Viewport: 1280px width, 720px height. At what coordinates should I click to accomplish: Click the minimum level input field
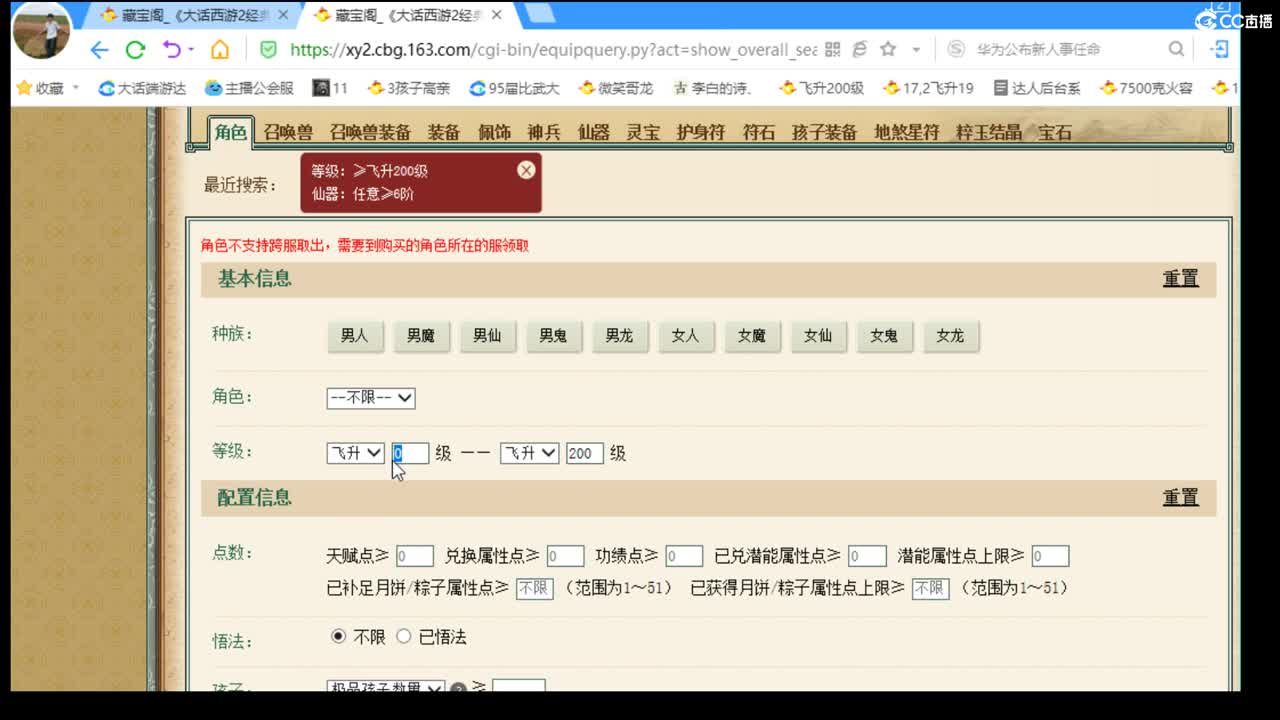[410, 453]
